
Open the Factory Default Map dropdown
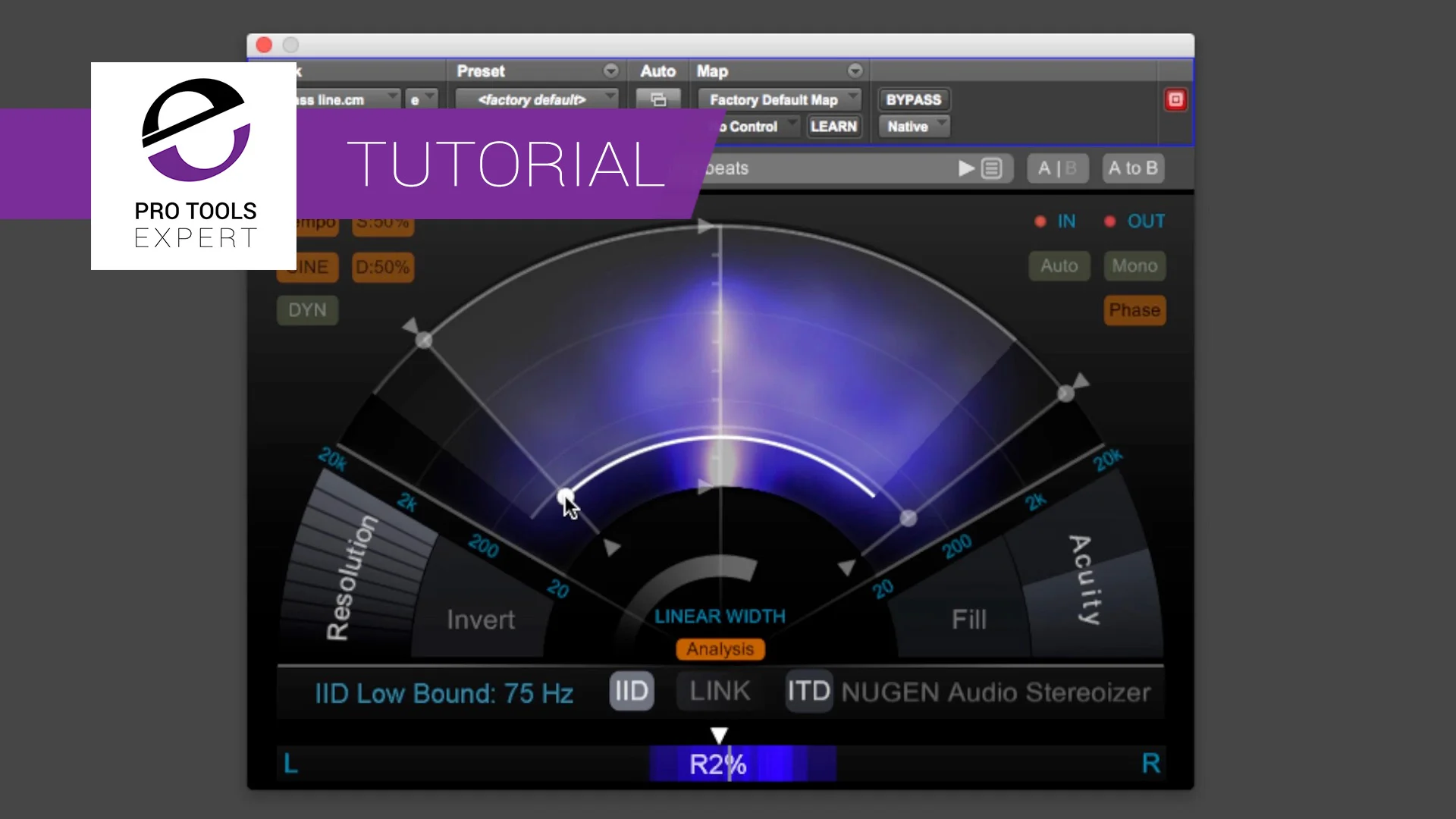click(780, 99)
